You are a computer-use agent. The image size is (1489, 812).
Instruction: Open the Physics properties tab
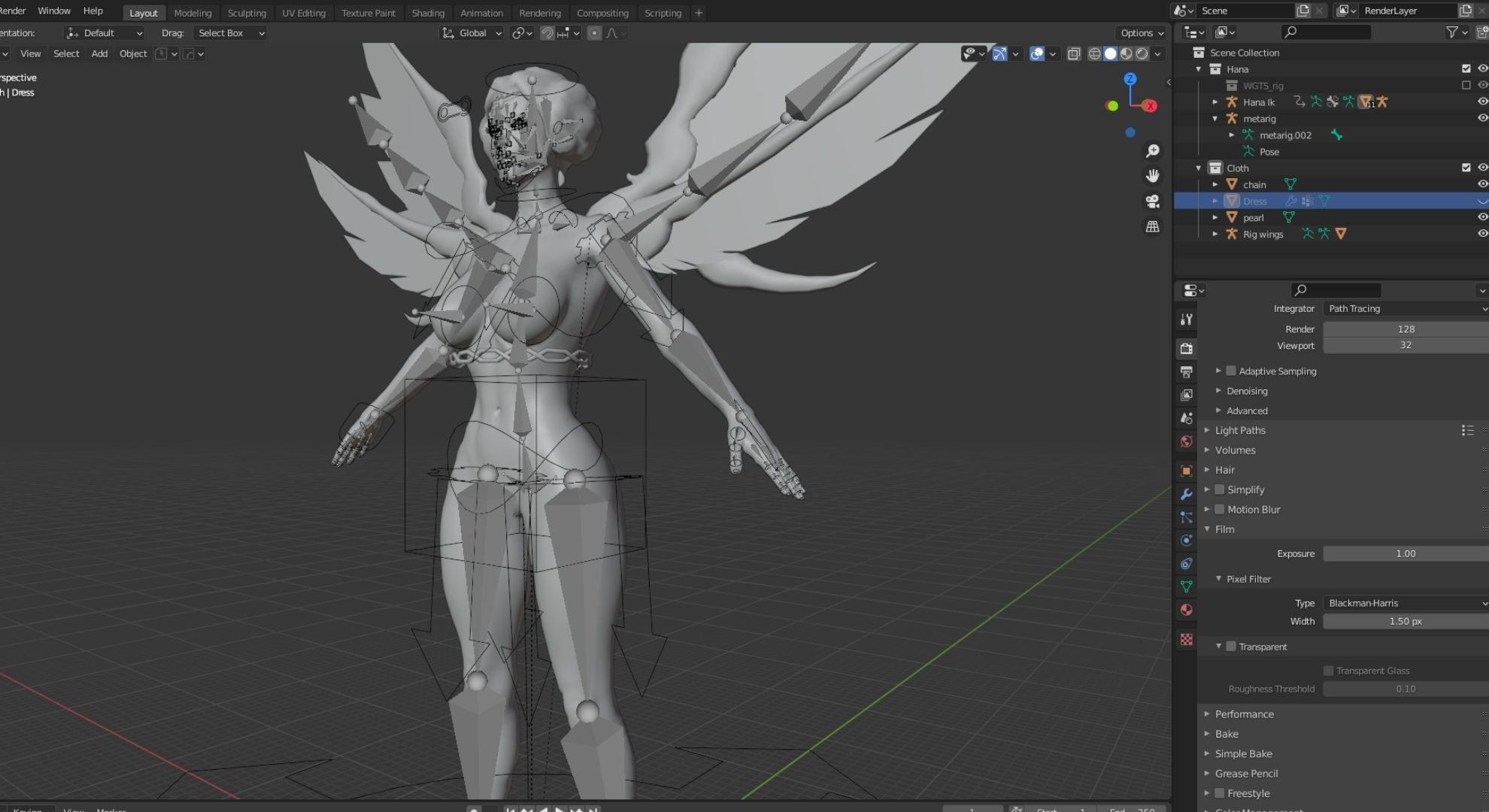pos(1186,541)
